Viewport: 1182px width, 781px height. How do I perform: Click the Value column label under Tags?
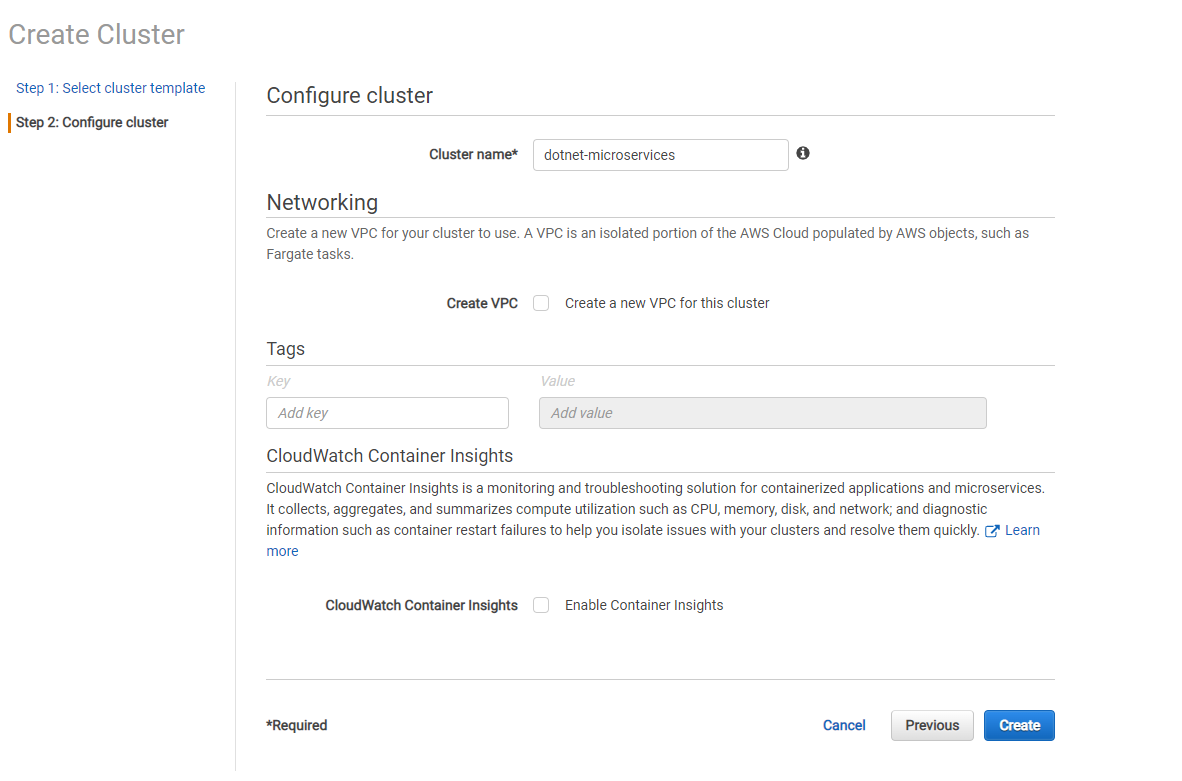[557, 381]
